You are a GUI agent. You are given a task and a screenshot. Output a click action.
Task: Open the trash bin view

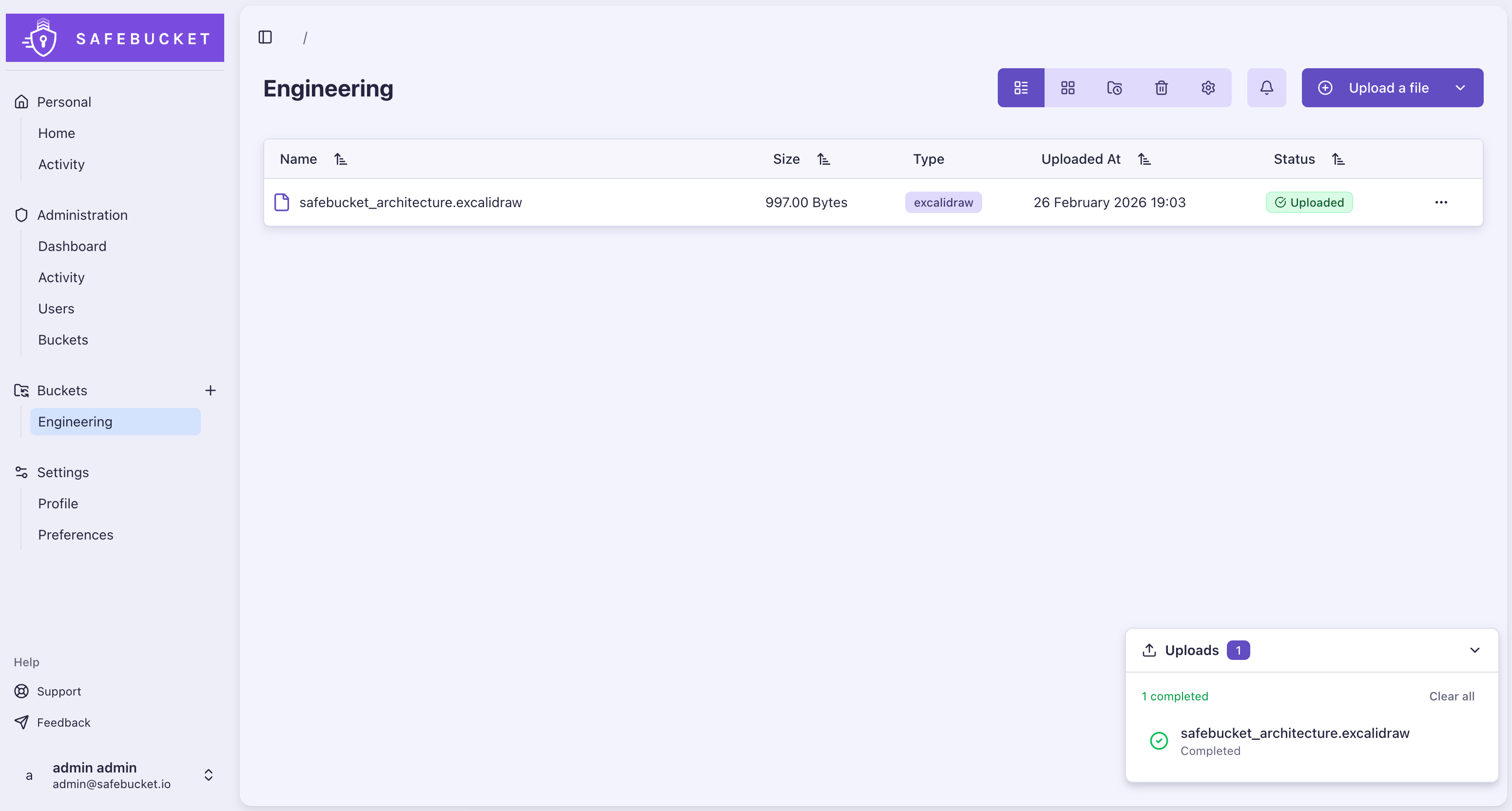[x=1161, y=88]
